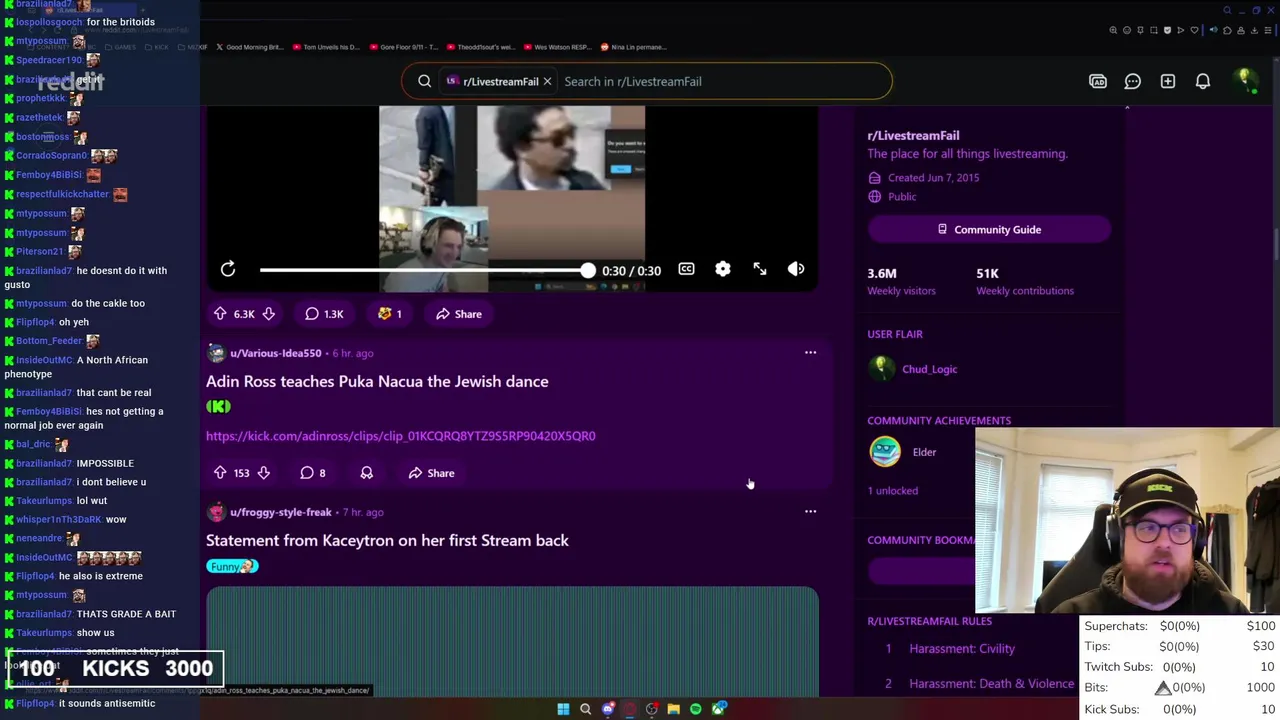1280x720 pixels.
Task: Open the Windows Start button
Action: click(563, 709)
